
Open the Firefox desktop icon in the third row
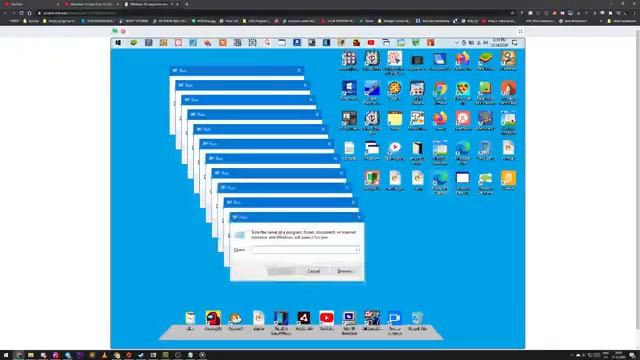pyautogui.click(x=440, y=118)
